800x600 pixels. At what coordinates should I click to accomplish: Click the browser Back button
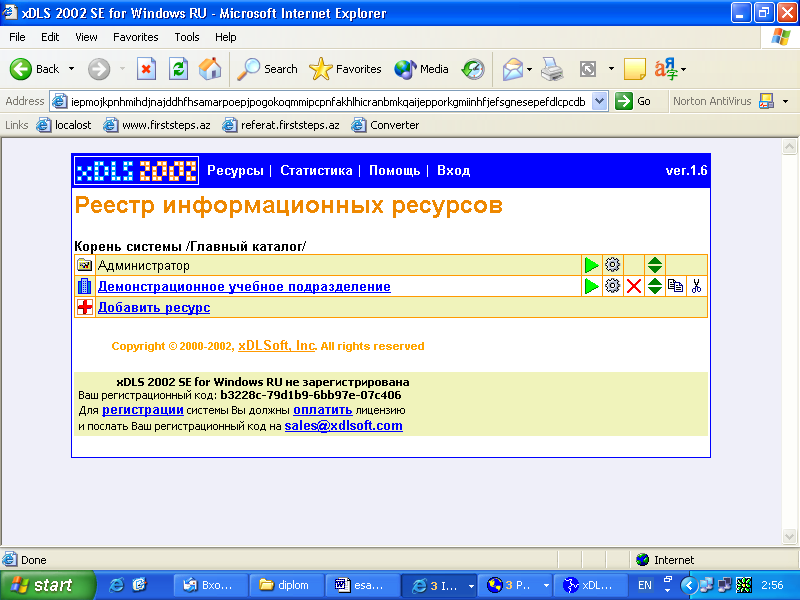click(x=35, y=69)
